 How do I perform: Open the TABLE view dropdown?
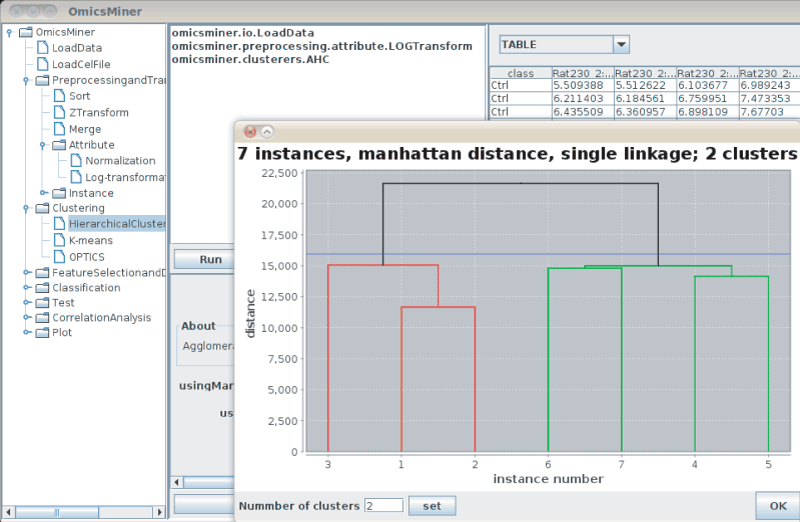pyautogui.click(x=621, y=44)
